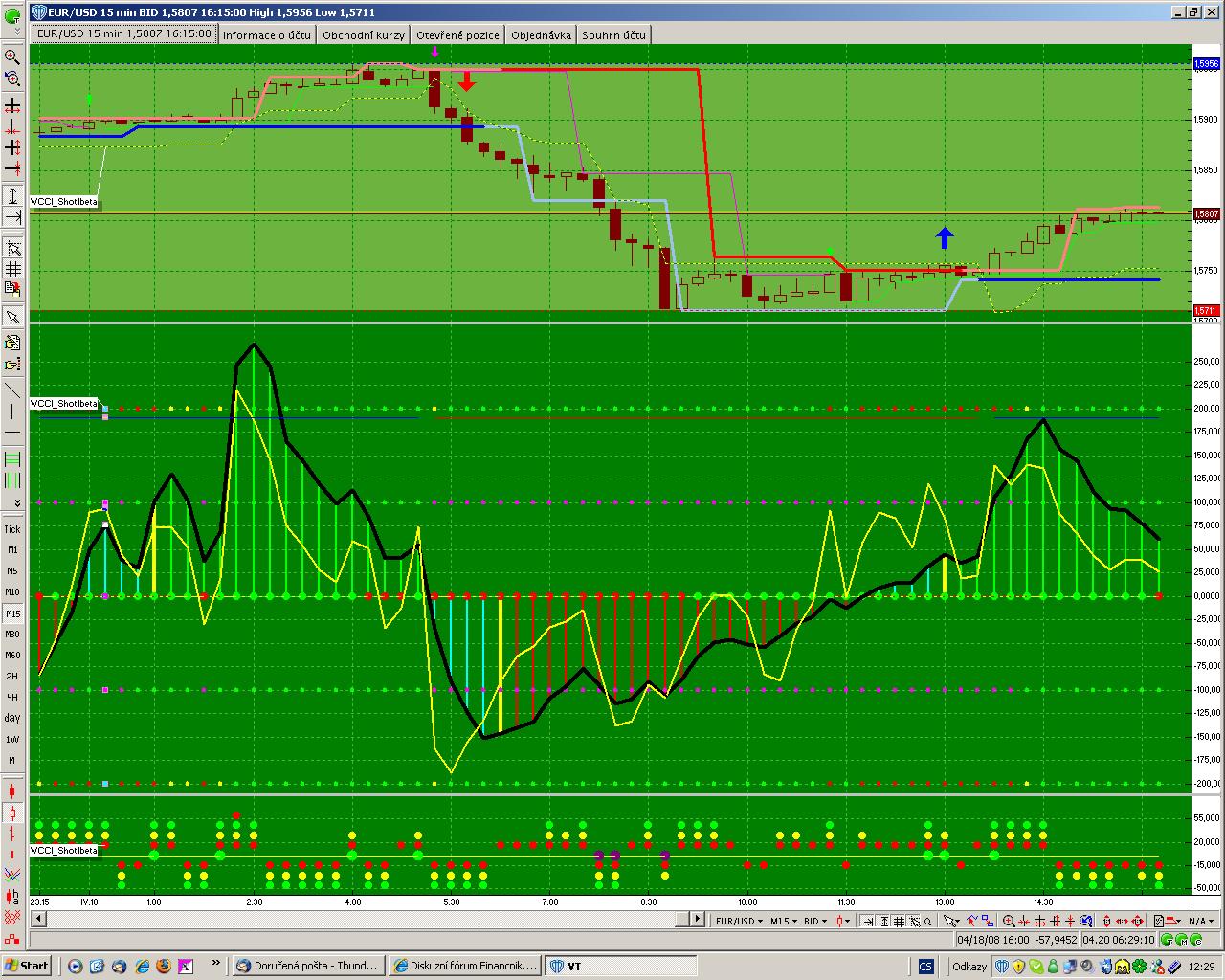The image size is (1225, 980).
Task: Click the CS language indicator in taskbar
Action: (925, 966)
